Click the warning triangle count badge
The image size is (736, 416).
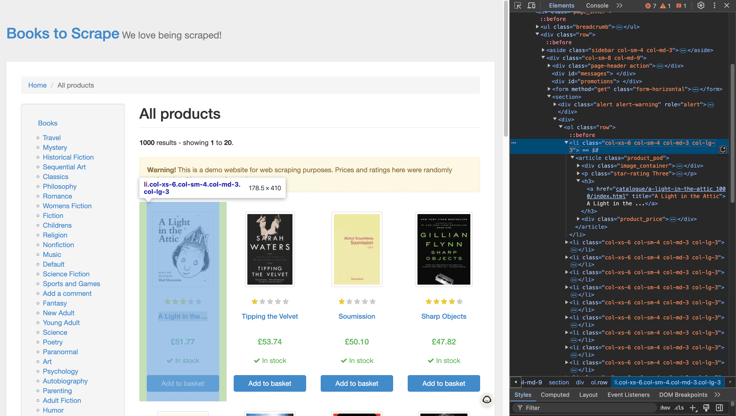(665, 6)
